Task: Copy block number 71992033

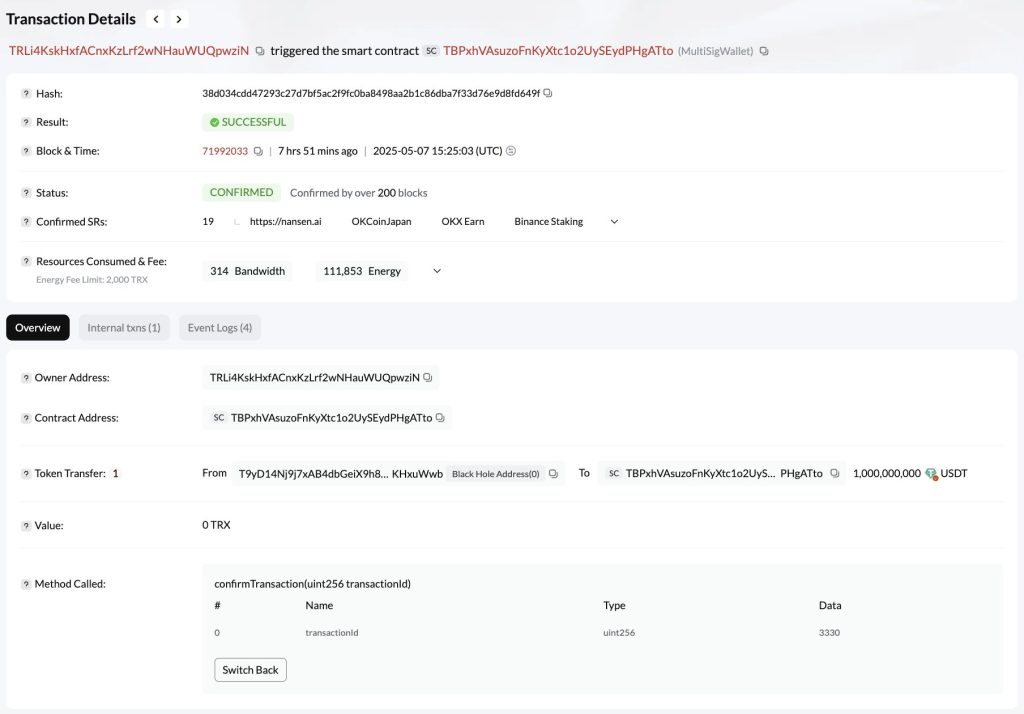Action: [258, 151]
